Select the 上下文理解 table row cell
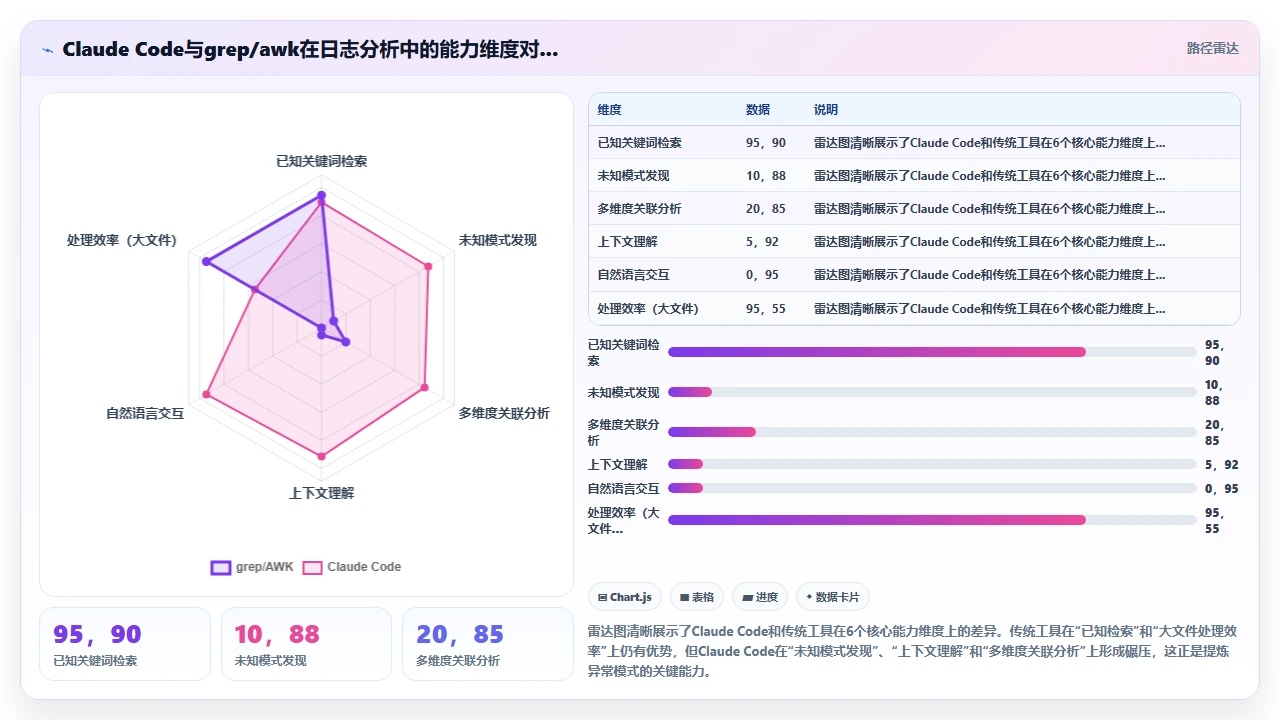1280x720 pixels. tap(627, 242)
